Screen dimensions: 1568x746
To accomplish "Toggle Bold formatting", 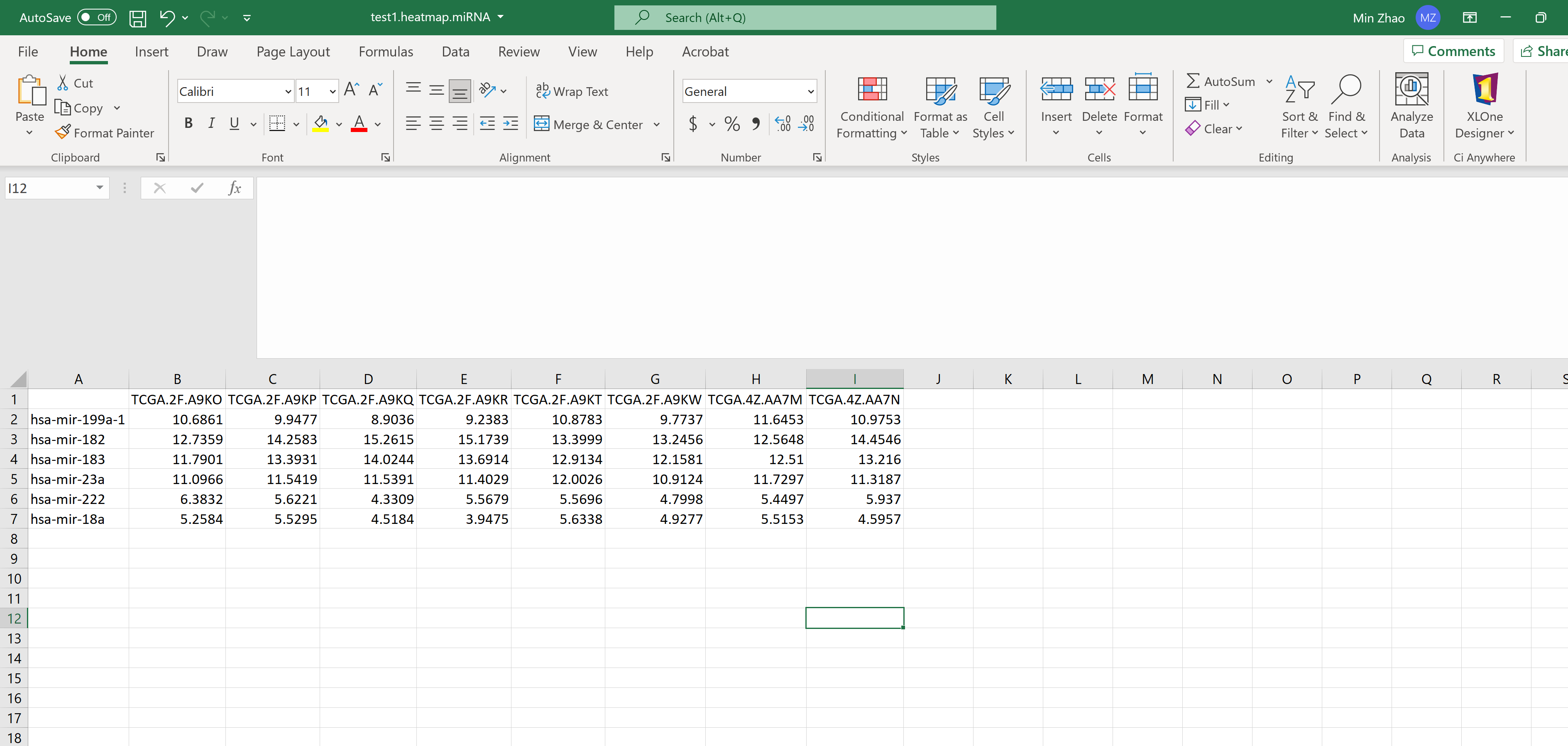I will point(189,124).
